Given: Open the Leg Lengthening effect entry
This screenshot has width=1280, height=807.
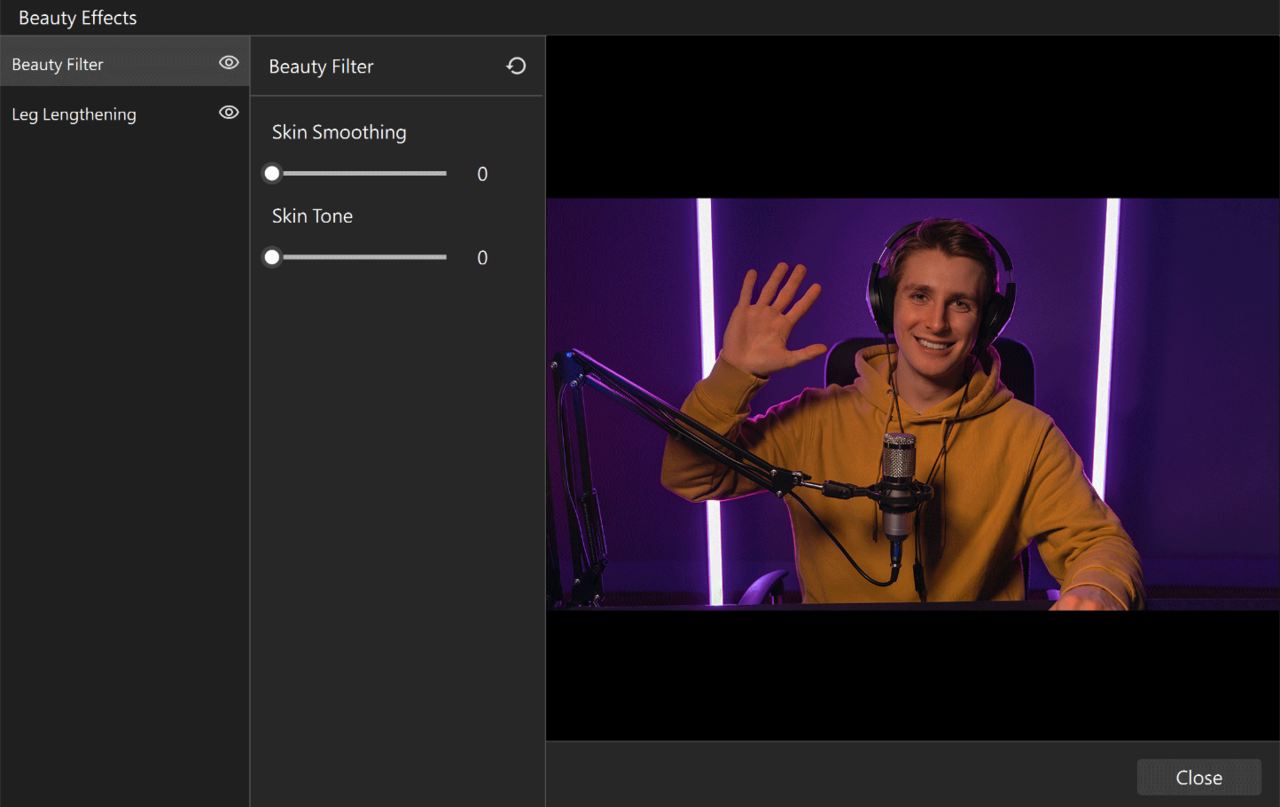Looking at the screenshot, I should coord(74,115).
